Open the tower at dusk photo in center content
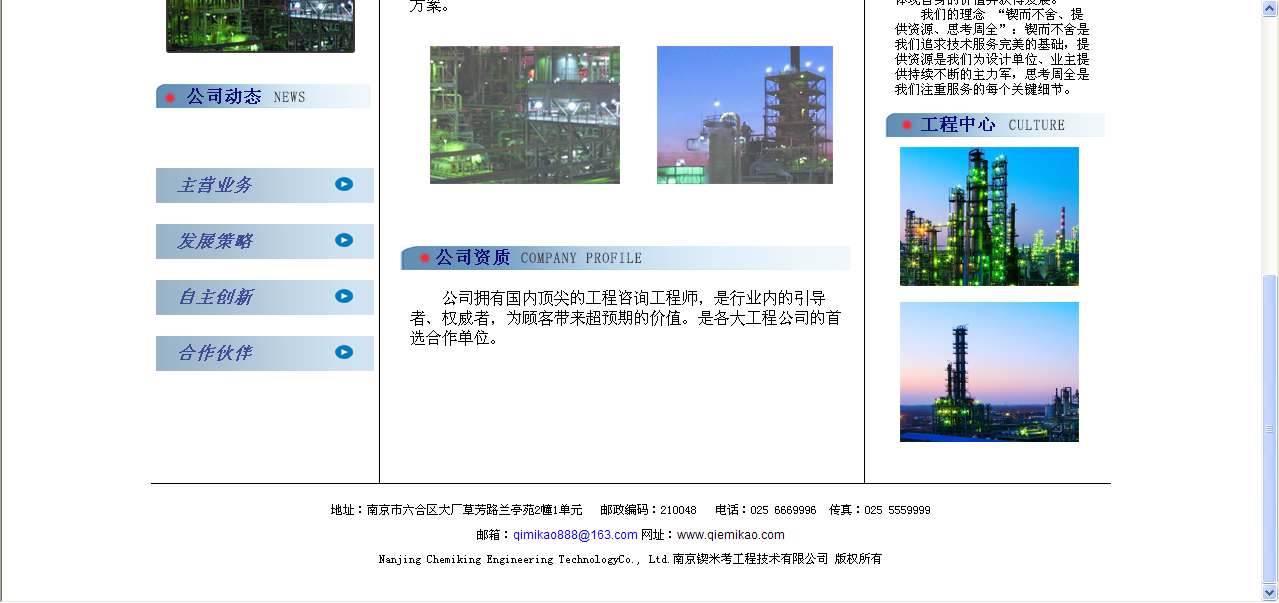 pos(745,115)
